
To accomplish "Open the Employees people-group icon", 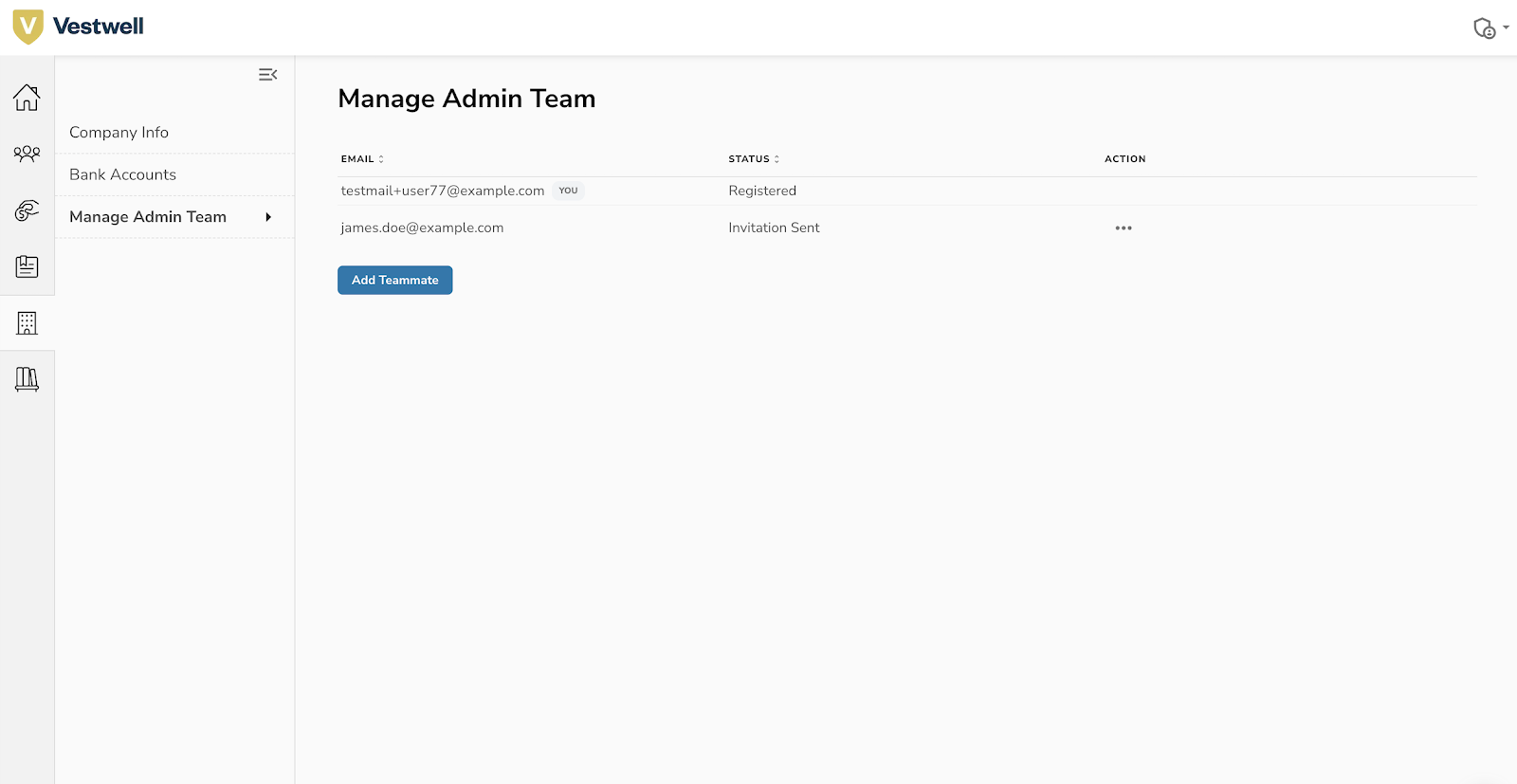I will click(27, 154).
